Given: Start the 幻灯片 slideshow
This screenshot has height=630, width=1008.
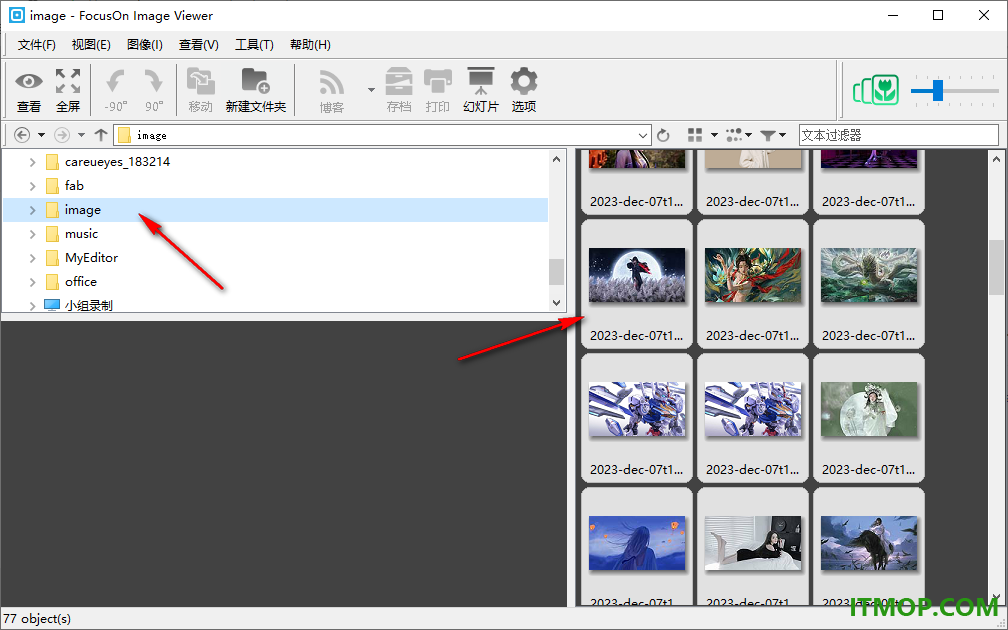Looking at the screenshot, I should coord(481,90).
